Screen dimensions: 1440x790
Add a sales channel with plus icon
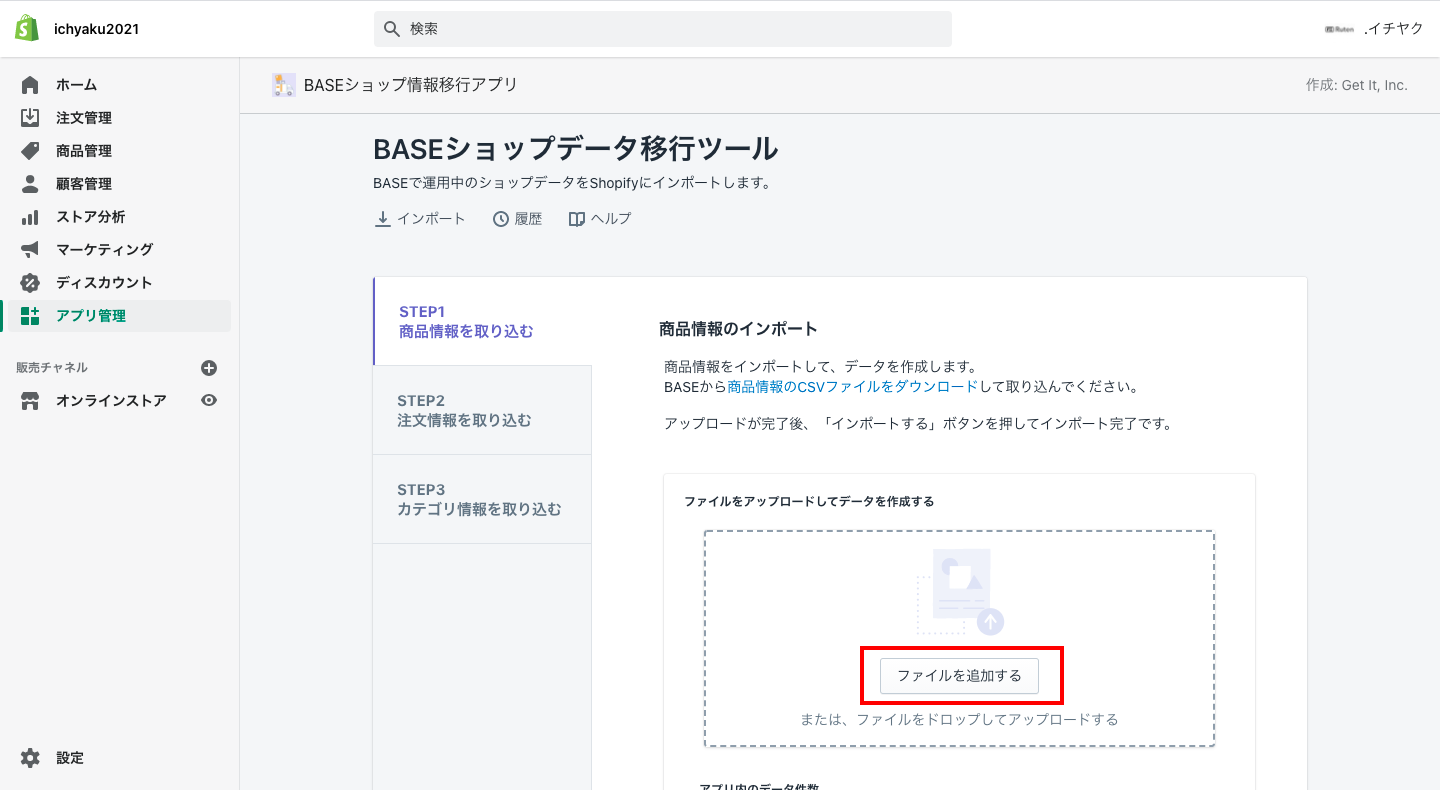coord(209,368)
